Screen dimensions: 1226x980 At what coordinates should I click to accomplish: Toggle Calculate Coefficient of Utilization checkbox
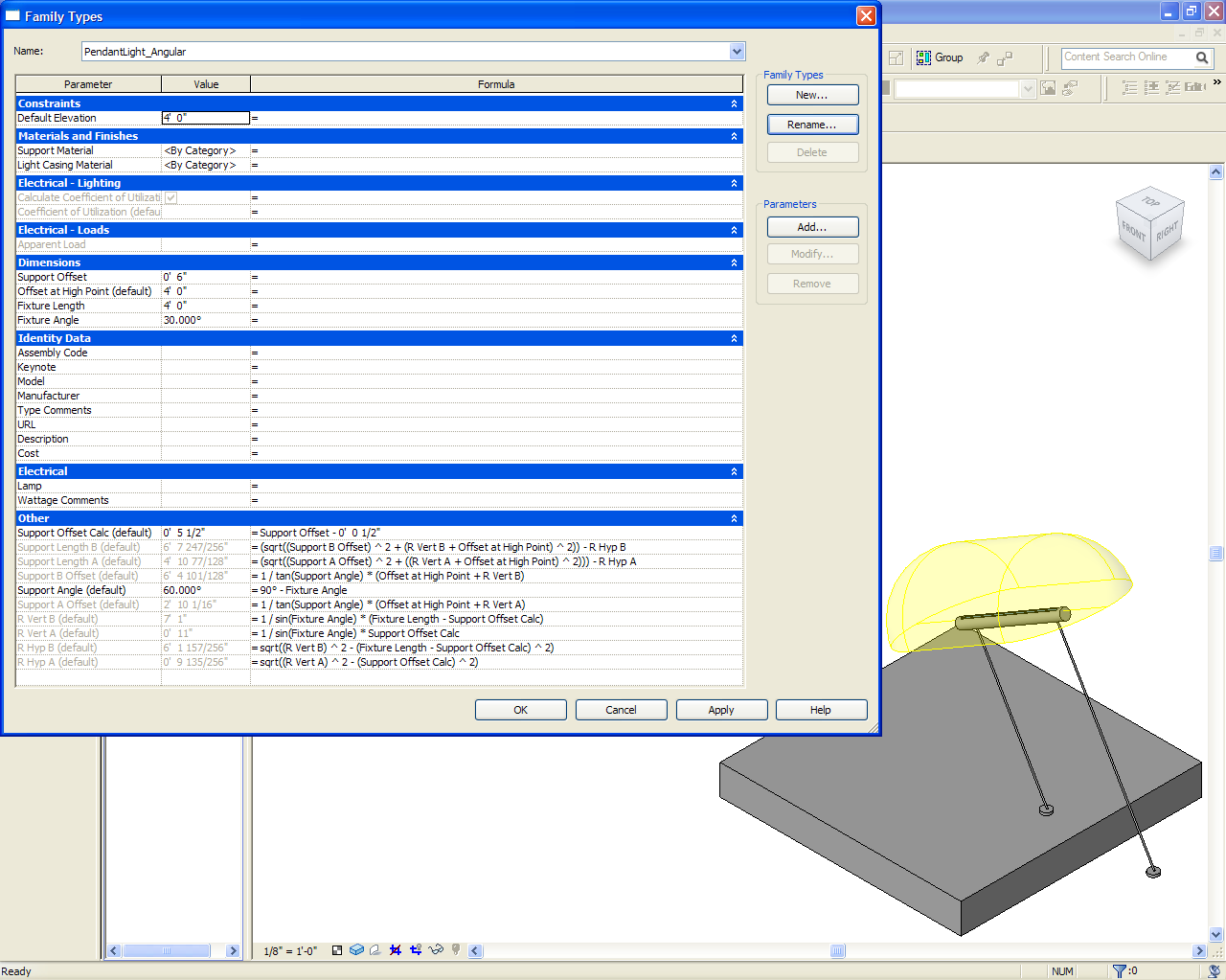point(170,197)
